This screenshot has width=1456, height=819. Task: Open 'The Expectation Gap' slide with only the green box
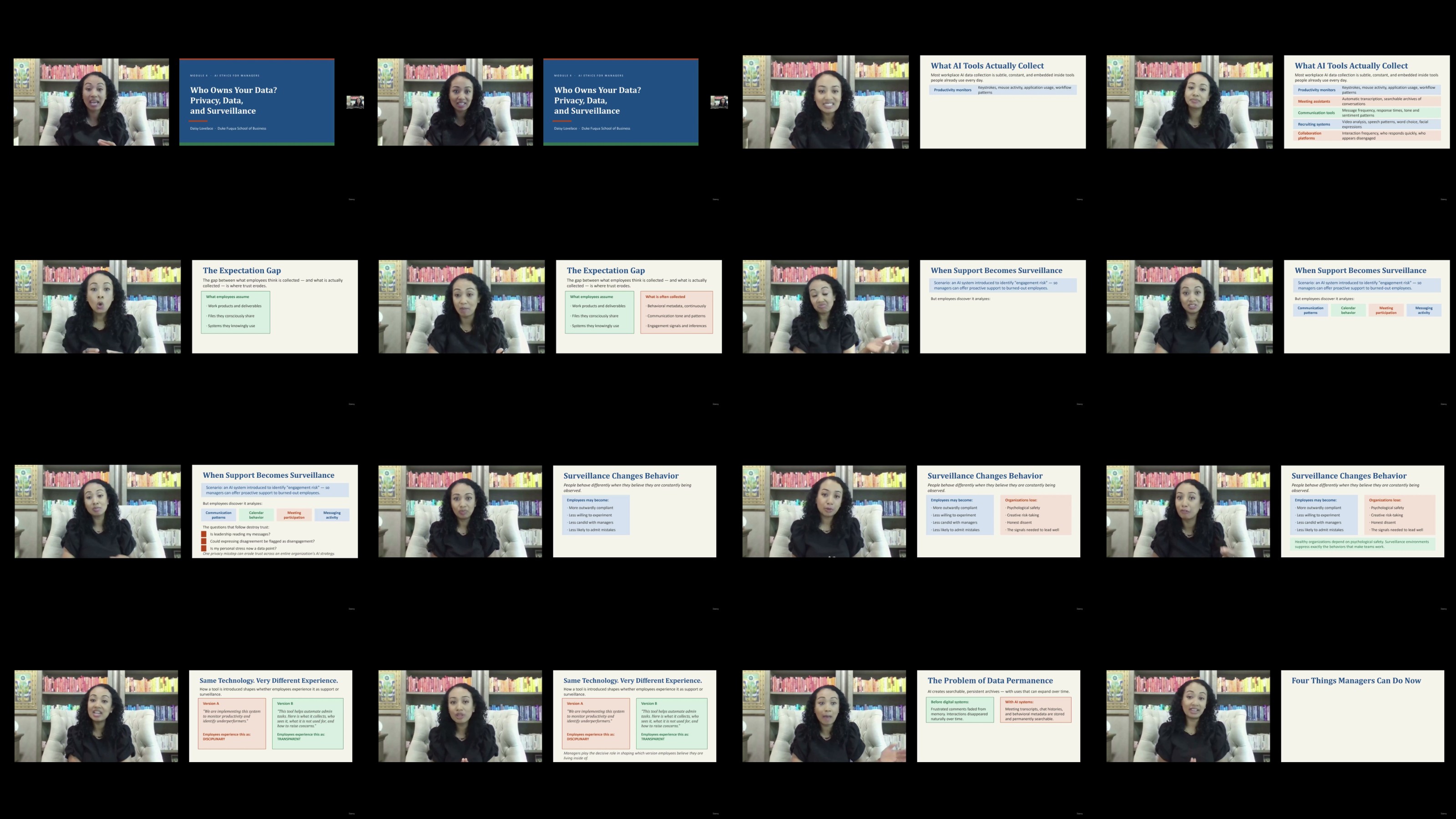[x=275, y=306]
